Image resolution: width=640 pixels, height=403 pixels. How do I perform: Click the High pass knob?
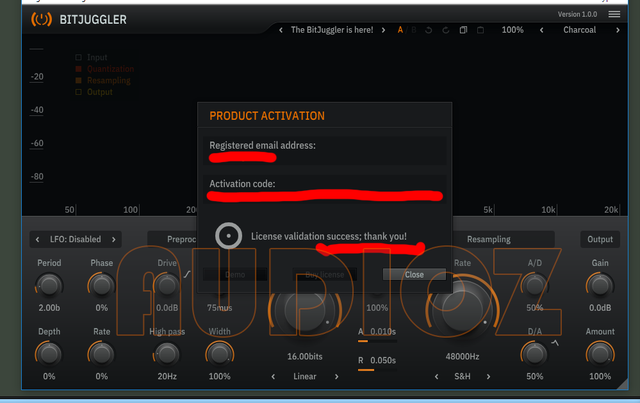[x=167, y=354]
